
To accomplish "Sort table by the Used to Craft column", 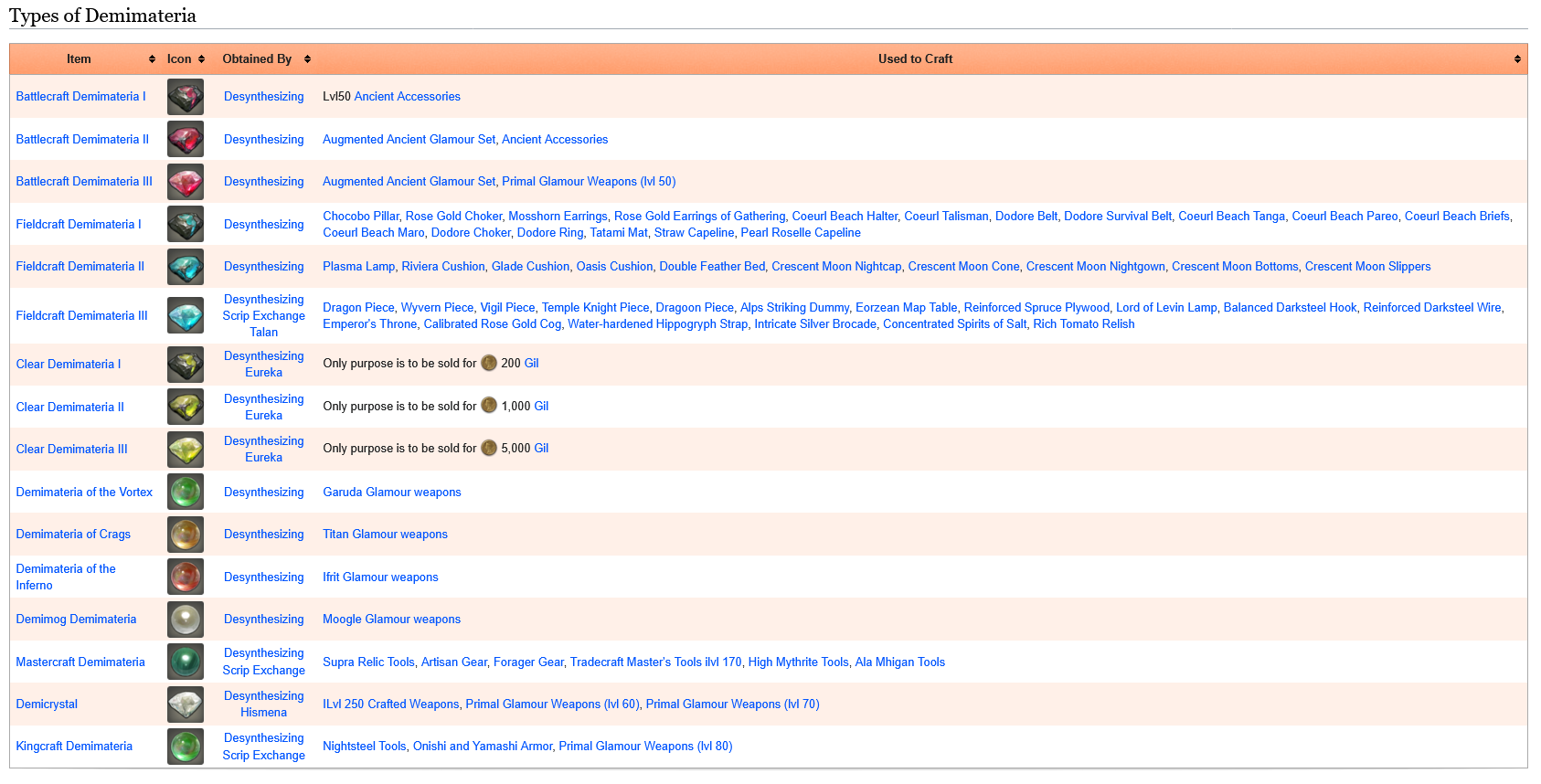I will (921, 59).
